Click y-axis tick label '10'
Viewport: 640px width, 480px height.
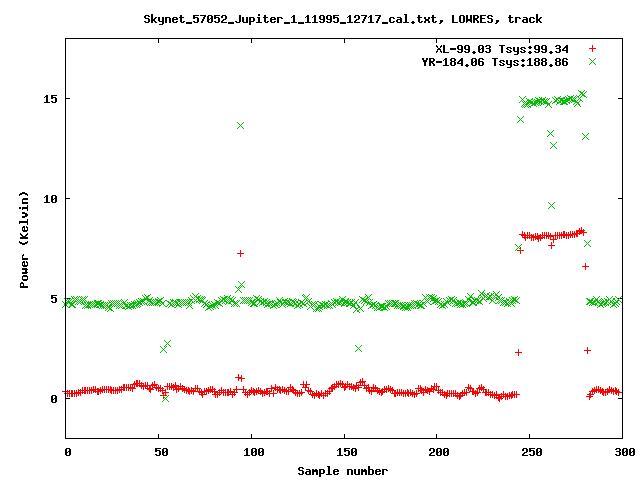tap(51, 199)
